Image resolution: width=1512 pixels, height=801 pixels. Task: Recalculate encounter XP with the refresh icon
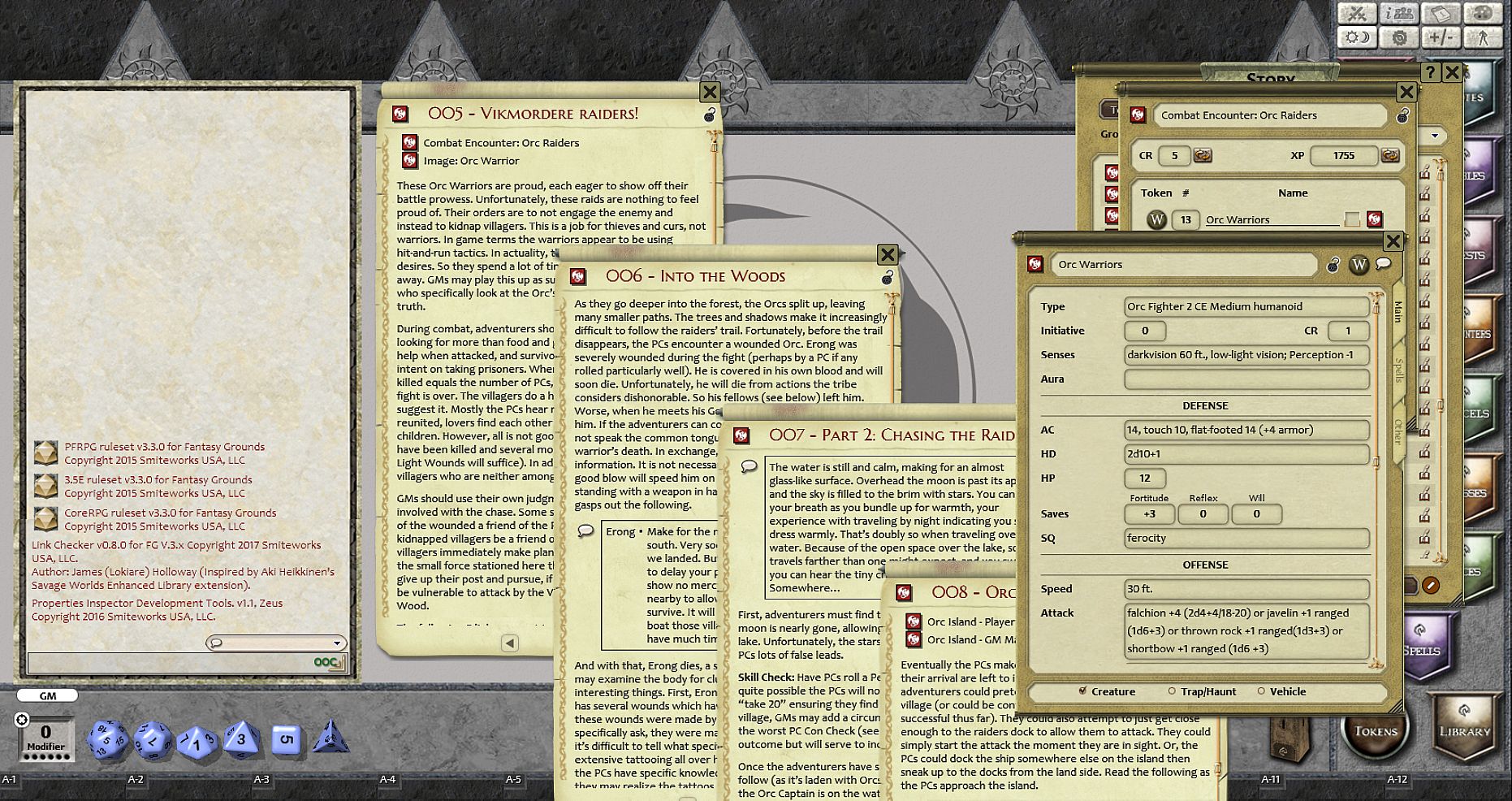pos(1391,155)
